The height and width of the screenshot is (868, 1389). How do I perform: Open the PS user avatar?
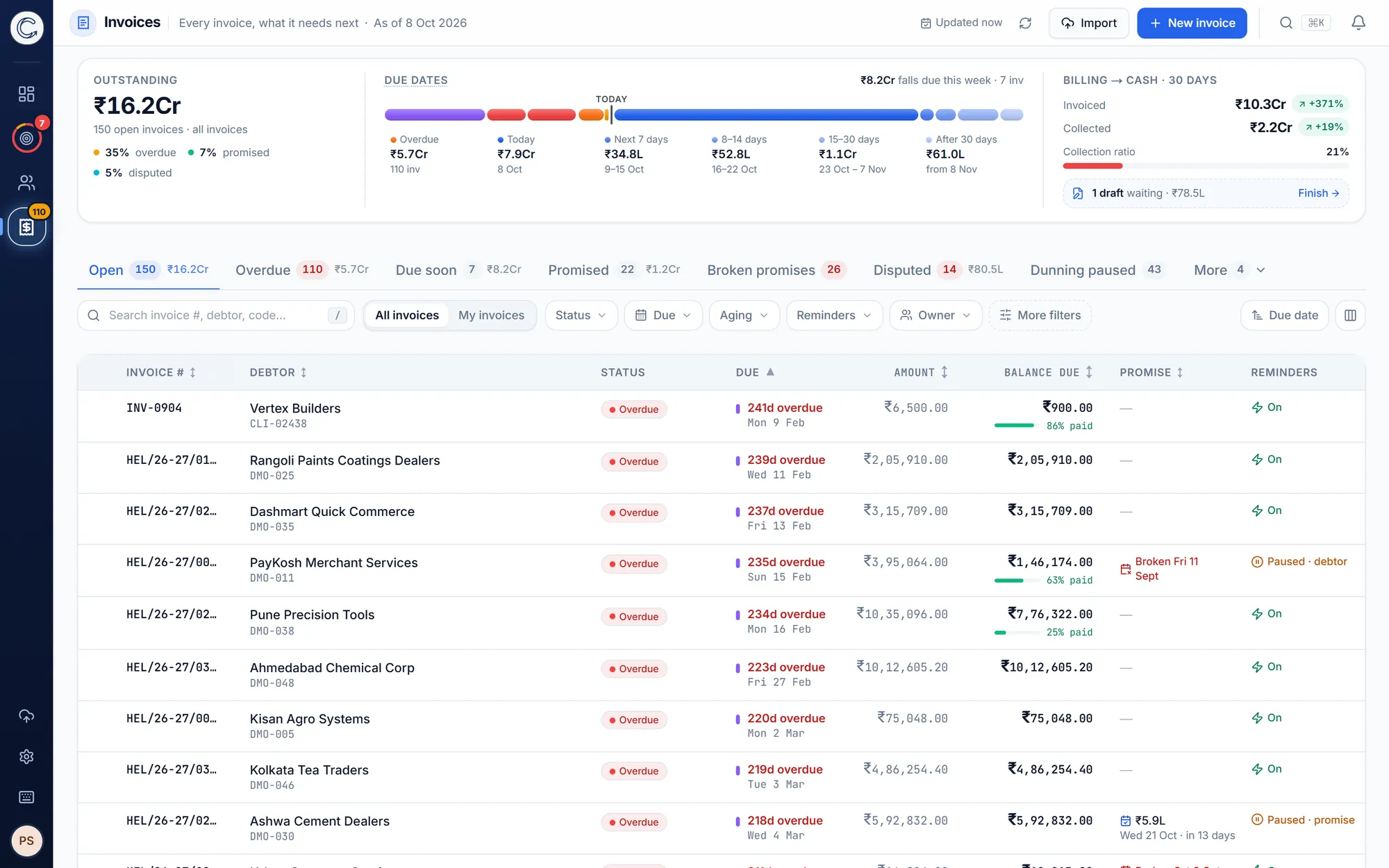26,841
